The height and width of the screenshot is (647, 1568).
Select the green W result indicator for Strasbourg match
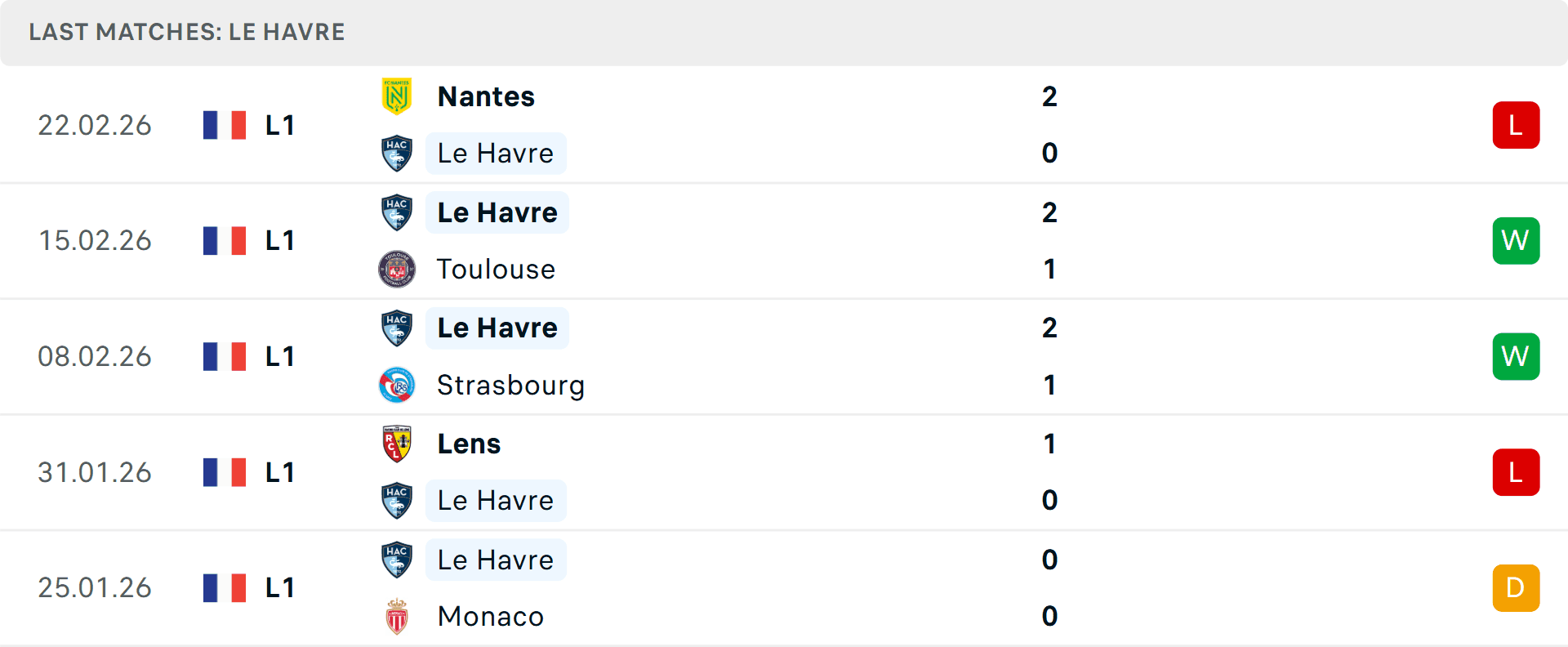(x=1516, y=356)
